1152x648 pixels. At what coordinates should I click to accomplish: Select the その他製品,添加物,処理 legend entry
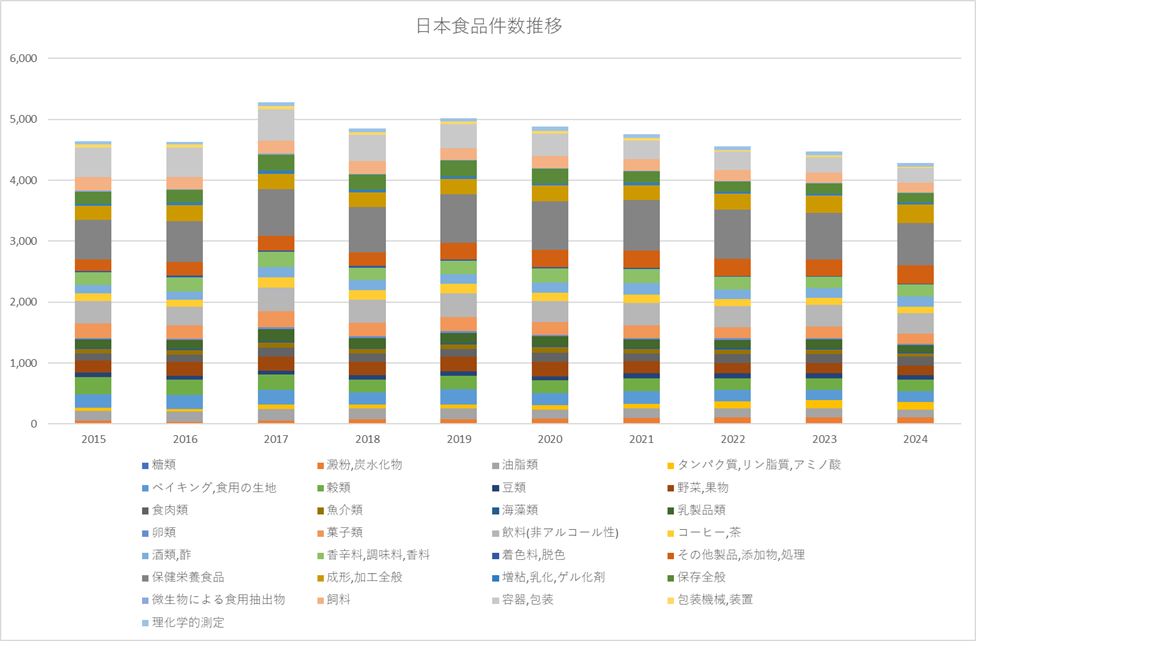click(x=741, y=555)
